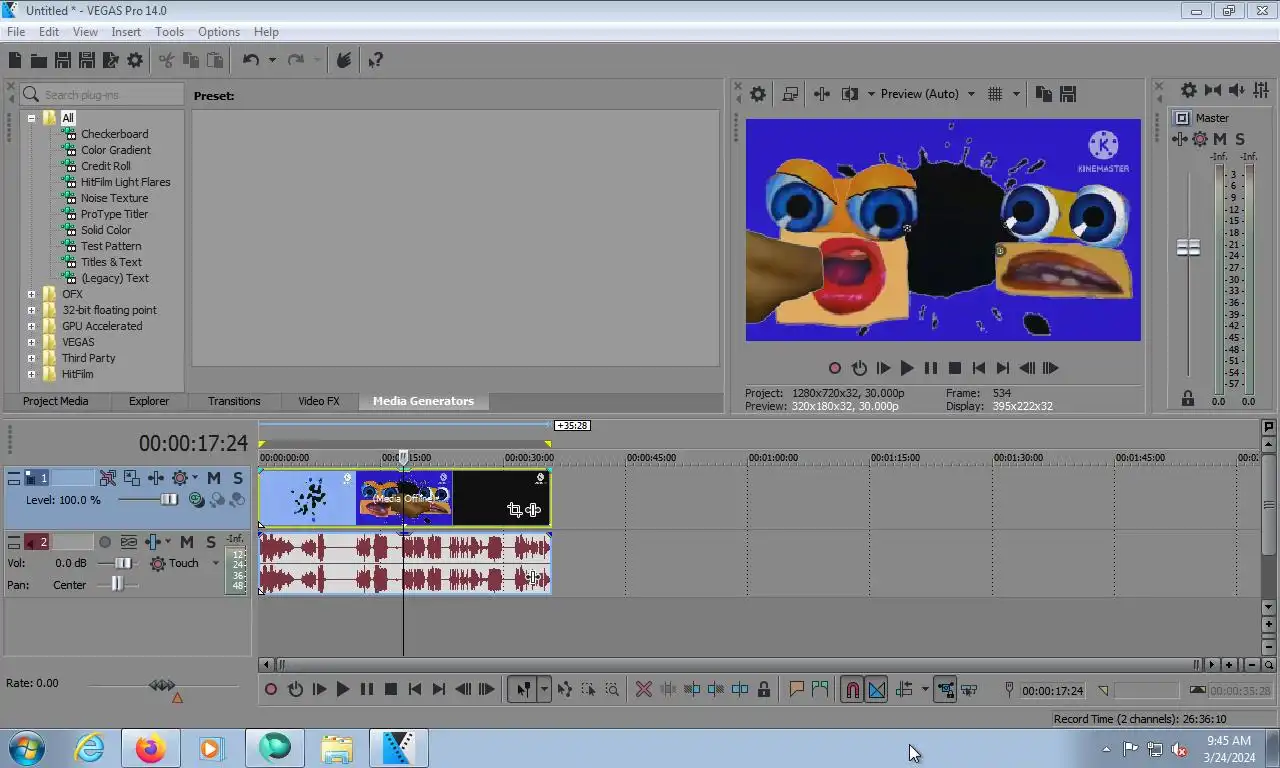1280x768 pixels.
Task: Click the green compositing mode icon track 1
Action: (196, 500)
